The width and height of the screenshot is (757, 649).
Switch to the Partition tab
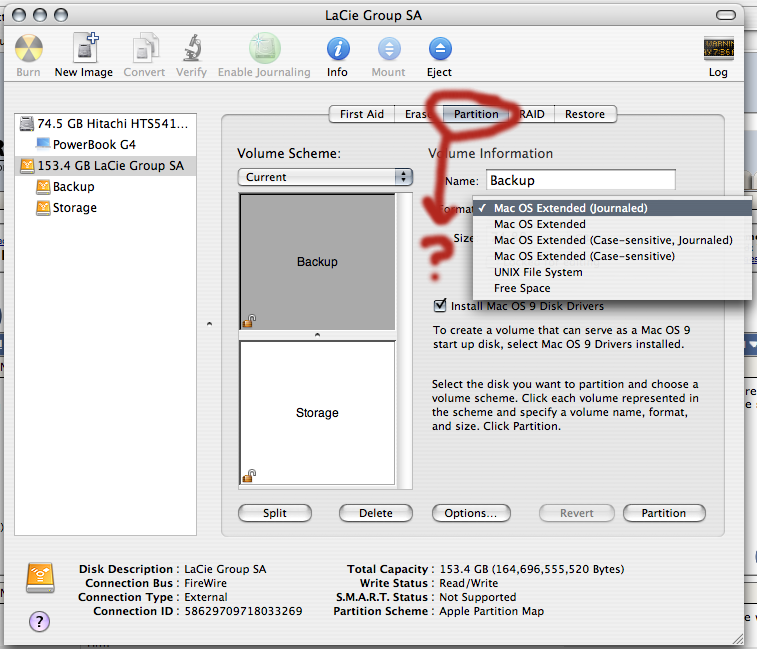click(476, 114)
